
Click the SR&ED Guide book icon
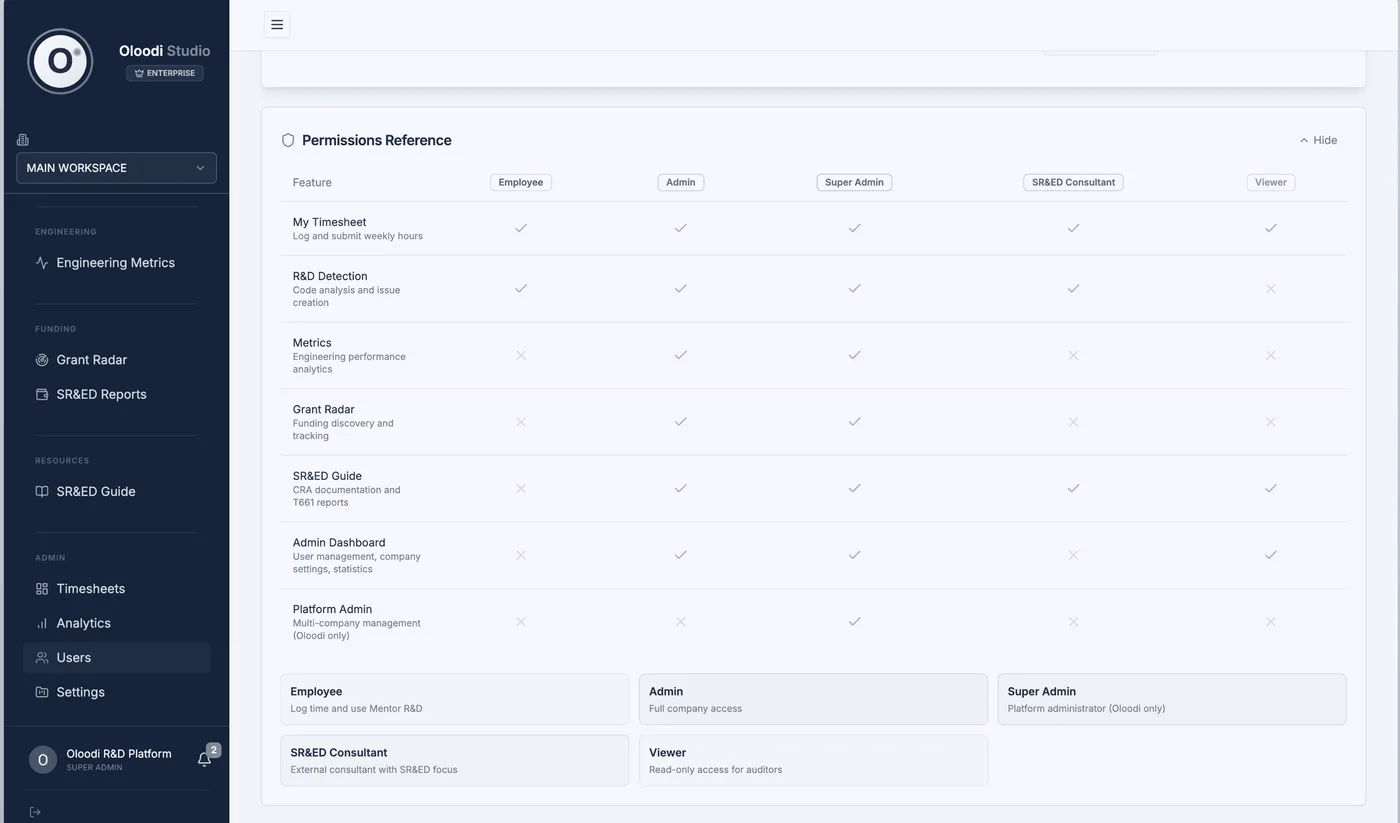pyautogui.click(x=42, y=491)
